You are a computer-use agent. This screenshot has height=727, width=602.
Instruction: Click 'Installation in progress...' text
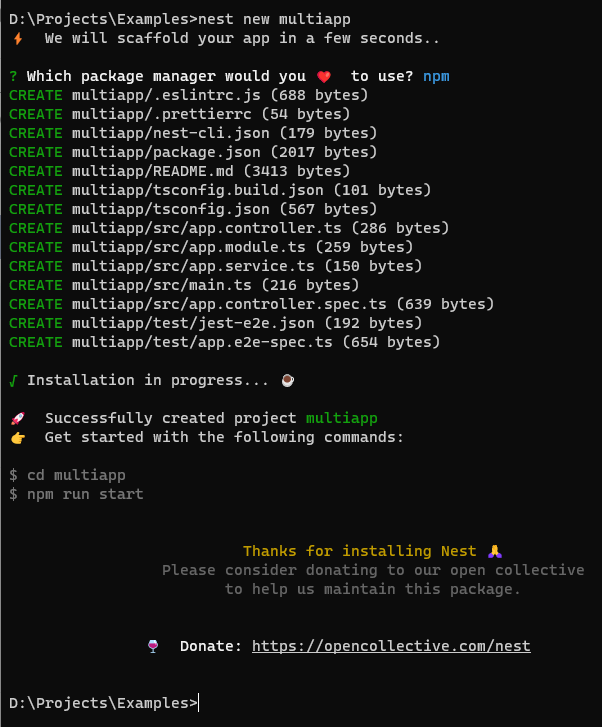coord(147,380)
